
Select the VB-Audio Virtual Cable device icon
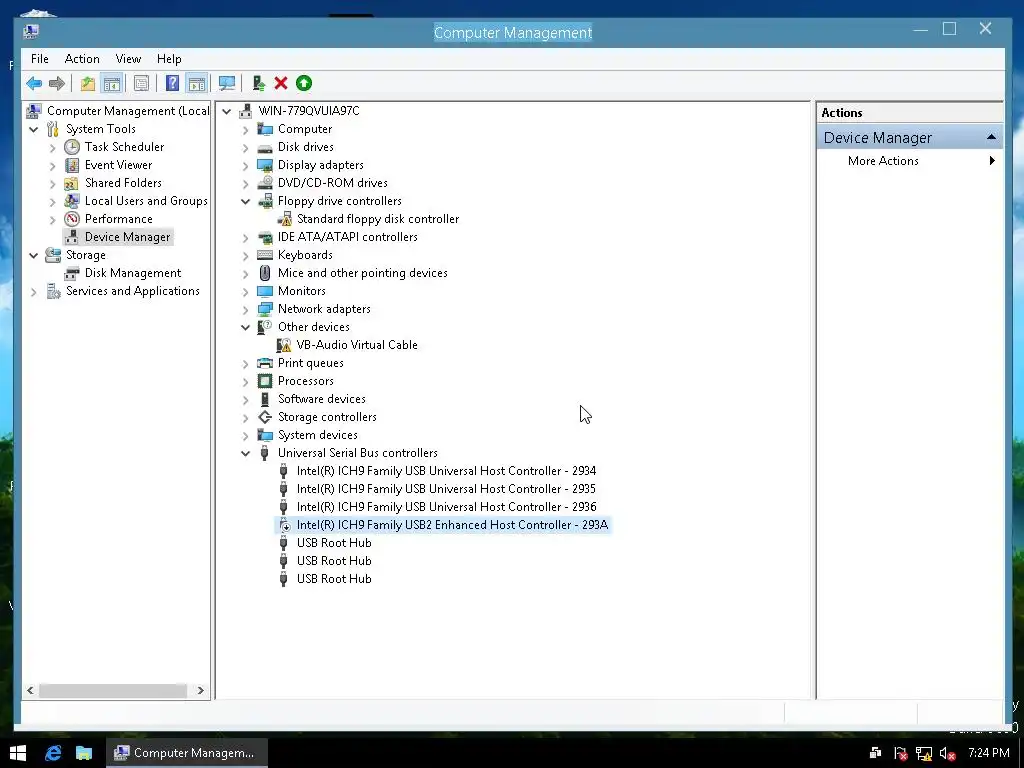point(284,345)
